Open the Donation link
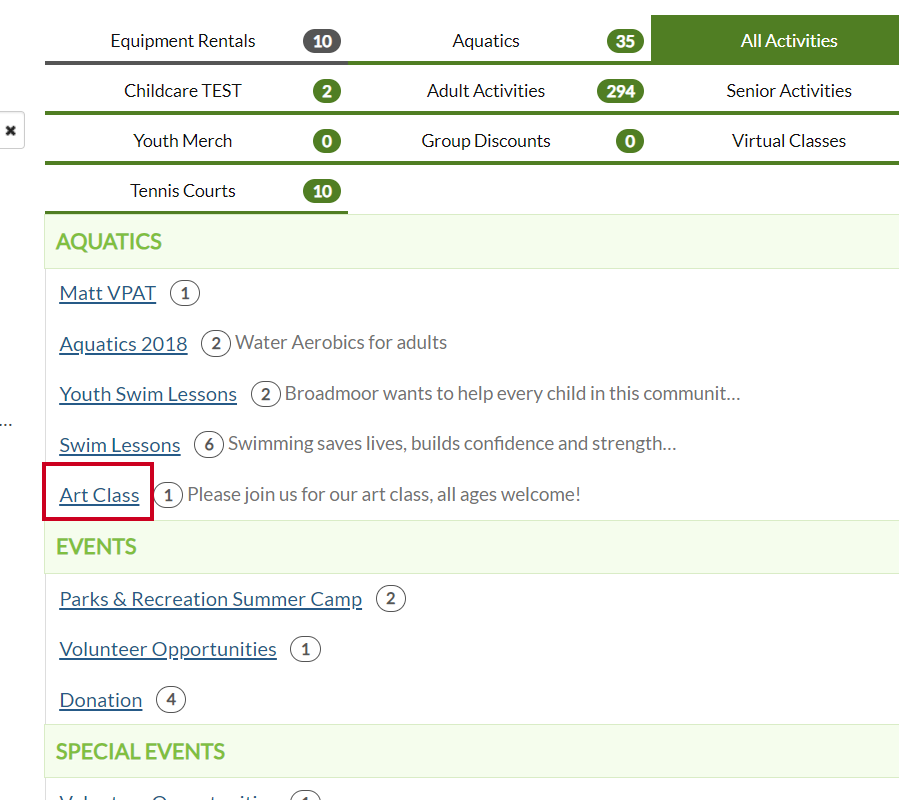The height and width of the screenshot is (800, 899). tap(101, 700)
